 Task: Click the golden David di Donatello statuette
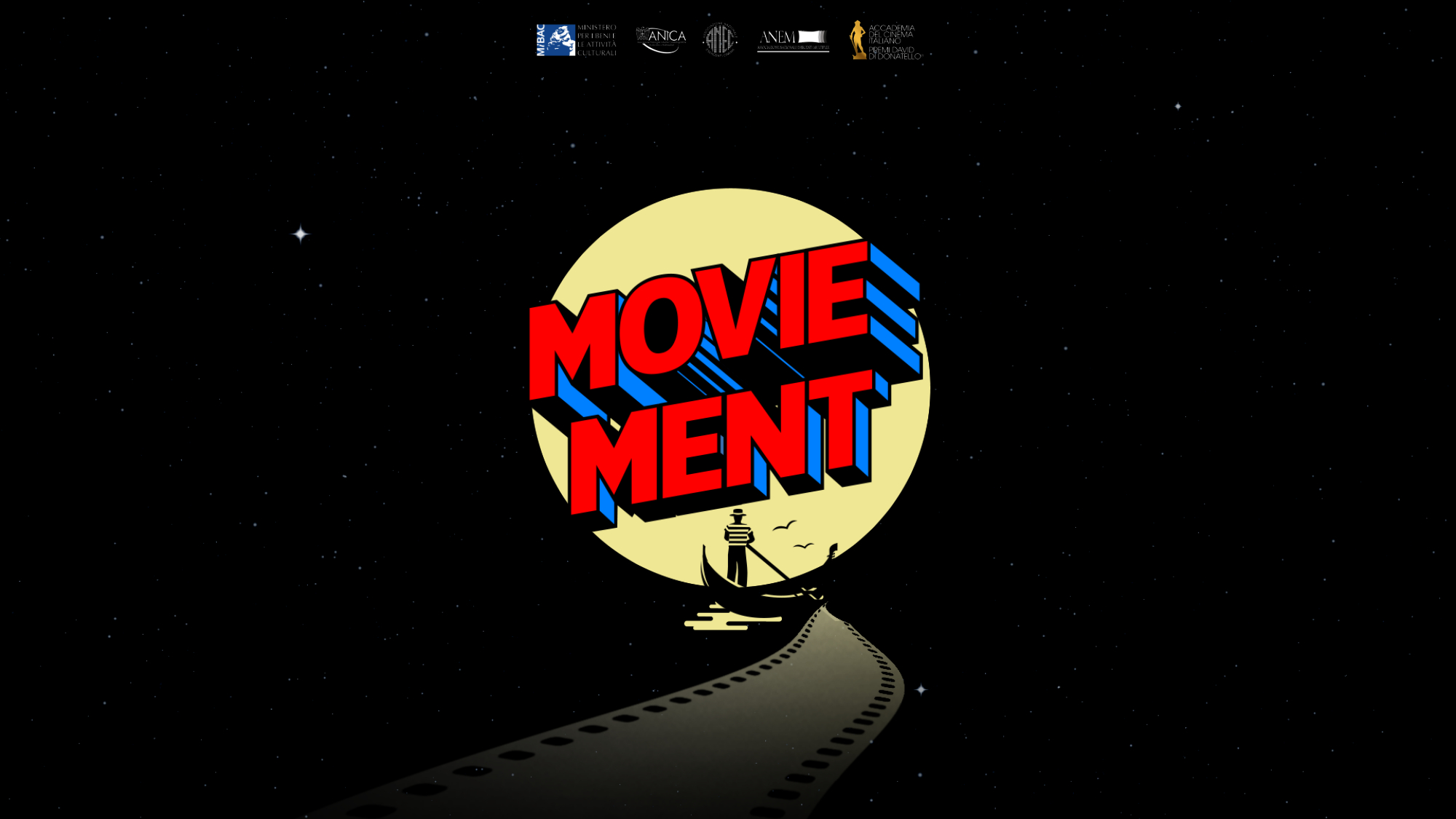858,40
